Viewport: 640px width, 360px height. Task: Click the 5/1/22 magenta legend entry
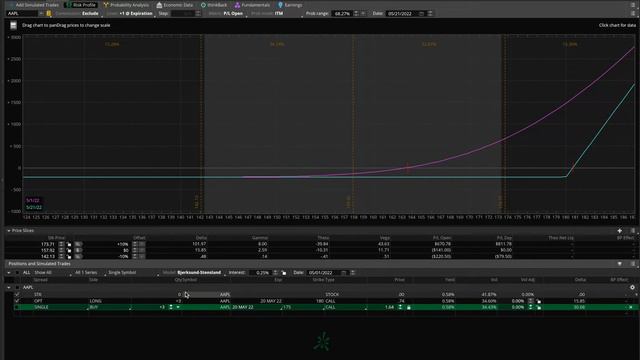coord(33,200)
